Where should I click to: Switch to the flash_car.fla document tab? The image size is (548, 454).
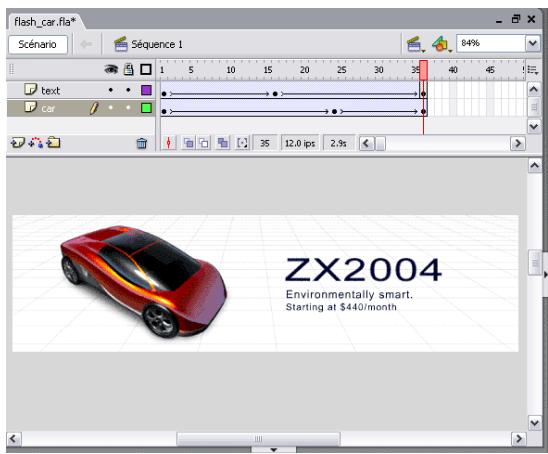click(45, 22)
